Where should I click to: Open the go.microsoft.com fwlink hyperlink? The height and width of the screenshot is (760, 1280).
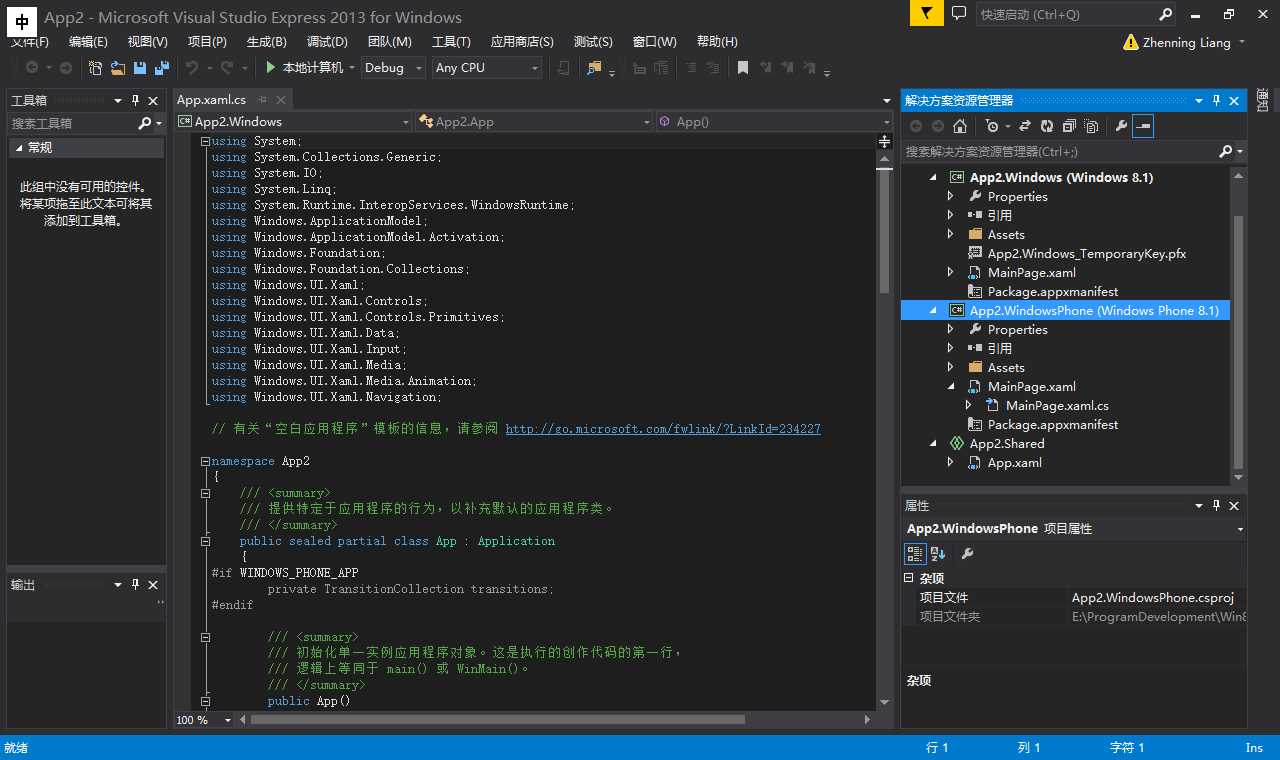click(x=663, y=429)
